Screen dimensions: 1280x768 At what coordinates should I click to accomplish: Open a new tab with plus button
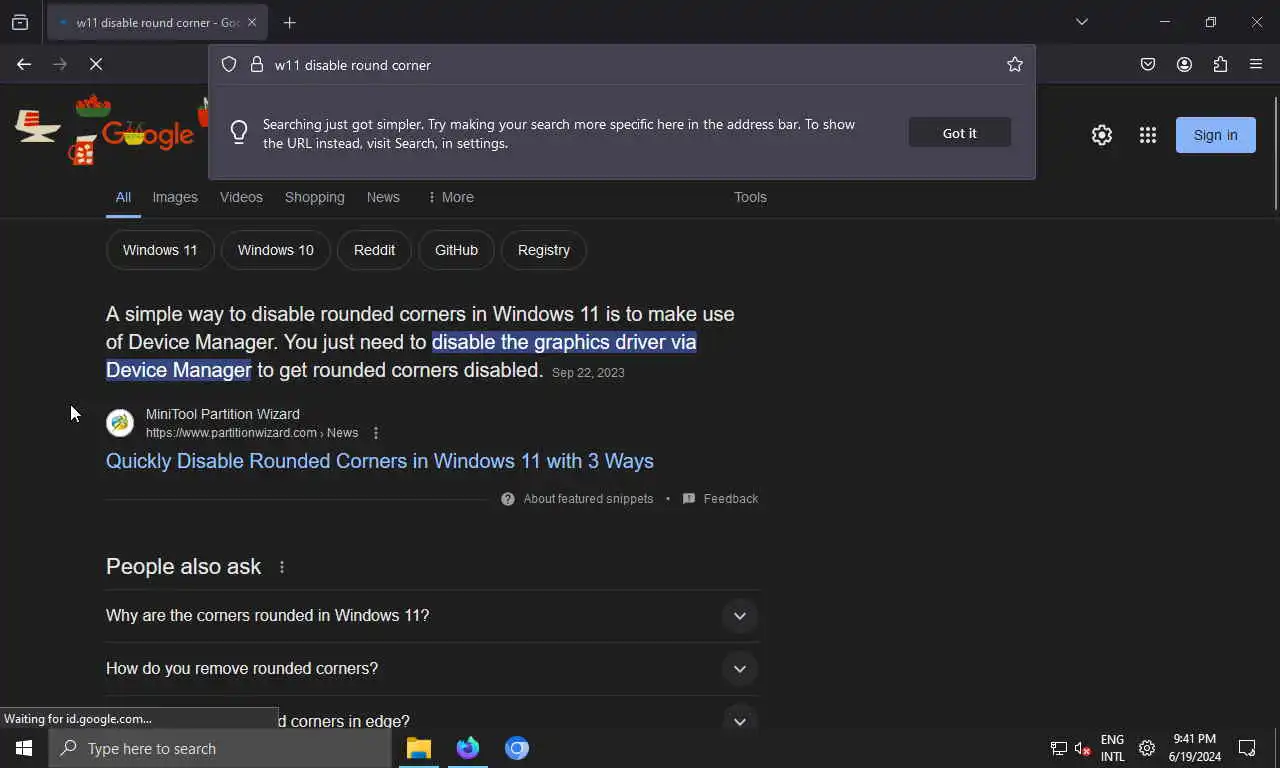[289, 22]
